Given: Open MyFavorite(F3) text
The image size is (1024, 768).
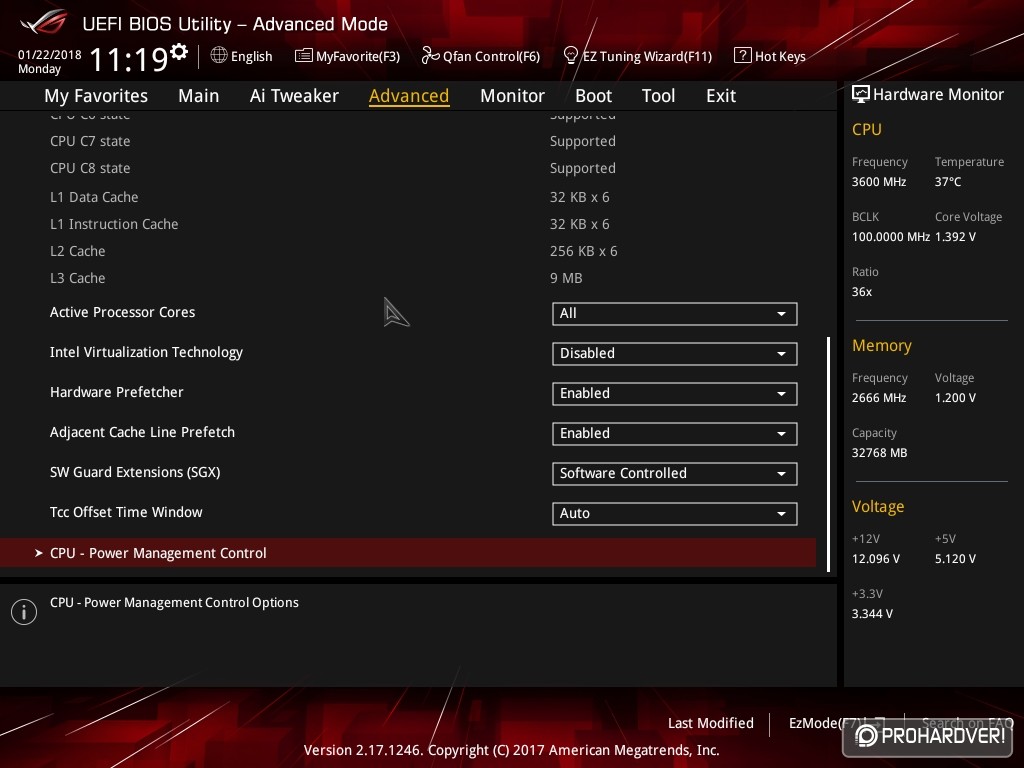Looking at the screenshot, I should click(x=358, y=57).
